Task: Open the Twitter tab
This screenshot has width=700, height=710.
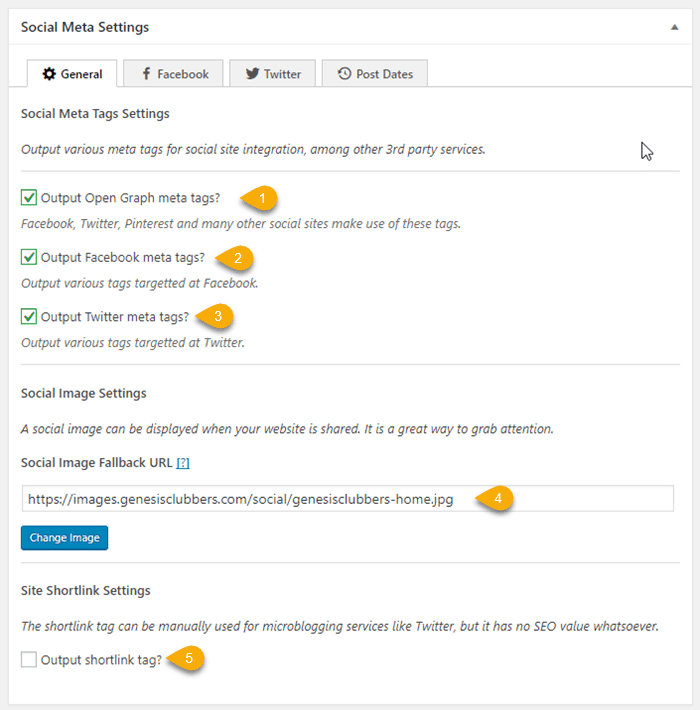Action: pos(272,74)
